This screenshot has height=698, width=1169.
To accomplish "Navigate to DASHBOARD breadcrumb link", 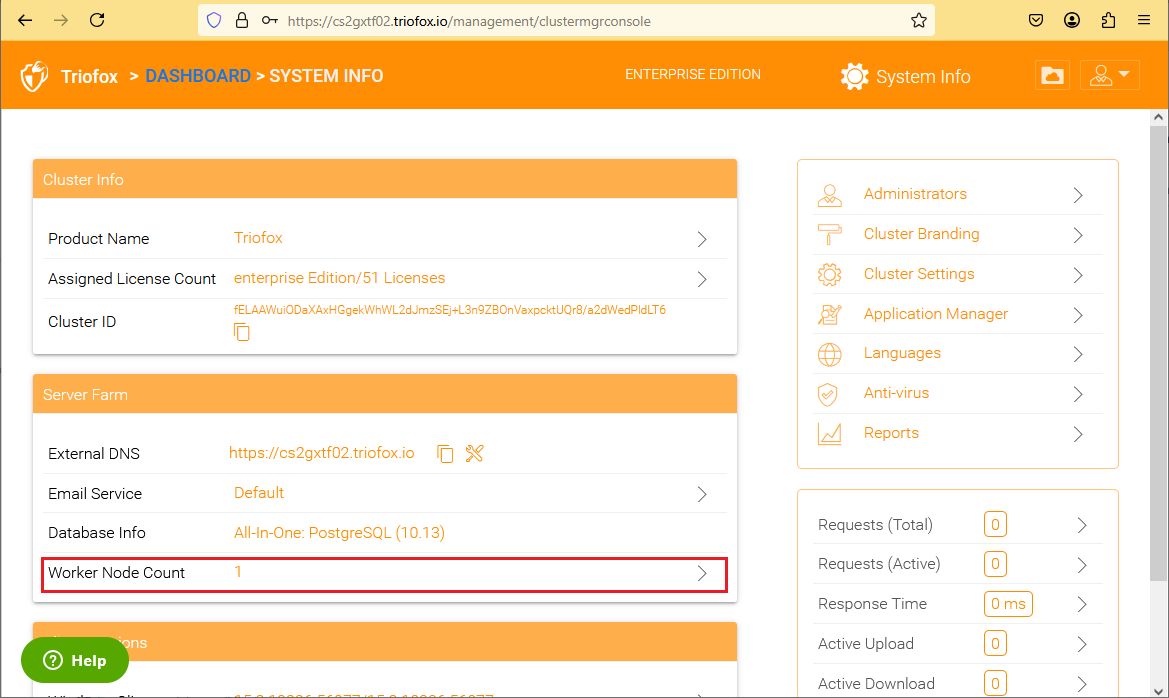I will pos(198,76).
